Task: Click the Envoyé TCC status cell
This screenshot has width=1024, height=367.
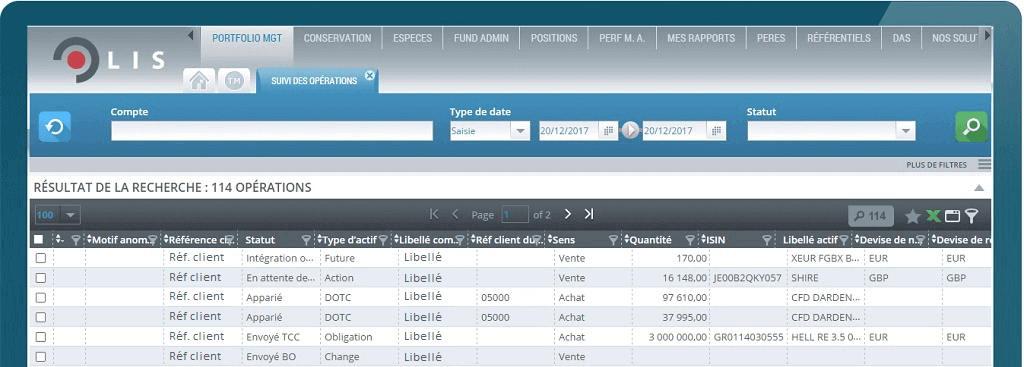Action: 273,337
